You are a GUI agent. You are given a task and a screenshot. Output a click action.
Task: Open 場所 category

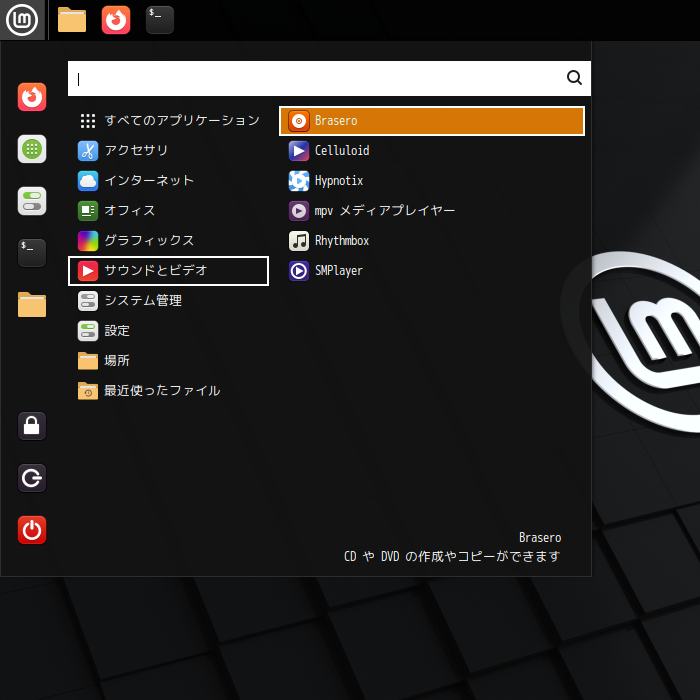(168, 361)
